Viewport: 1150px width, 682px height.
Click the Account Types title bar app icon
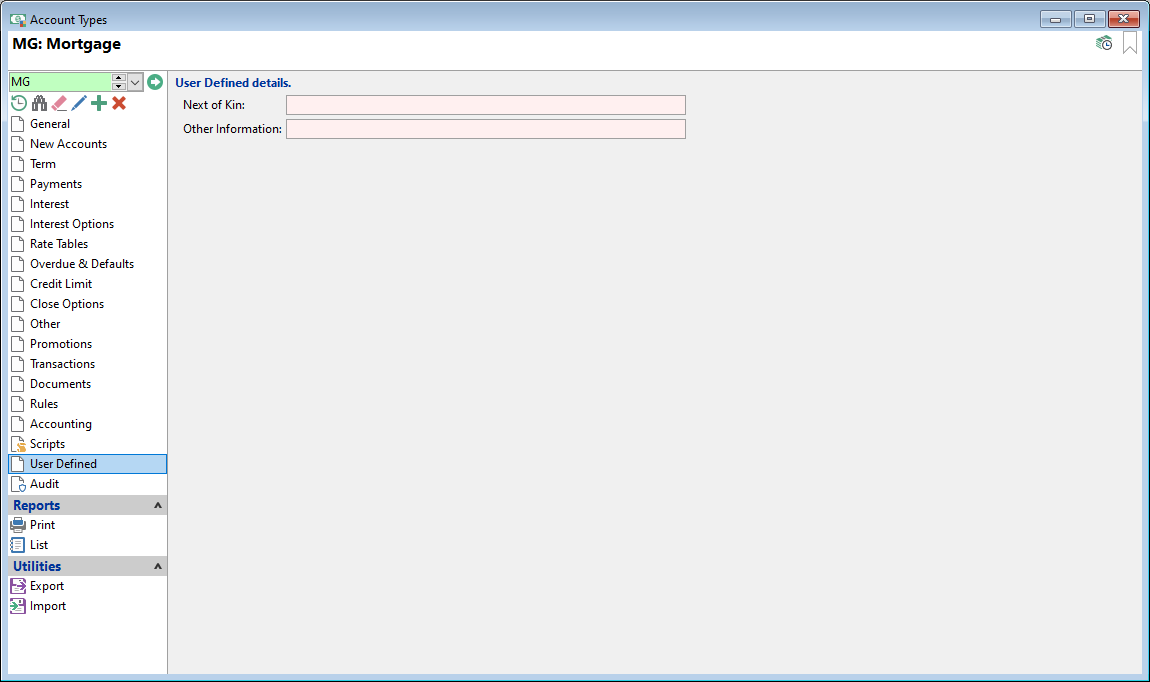(x=18, y=20)
